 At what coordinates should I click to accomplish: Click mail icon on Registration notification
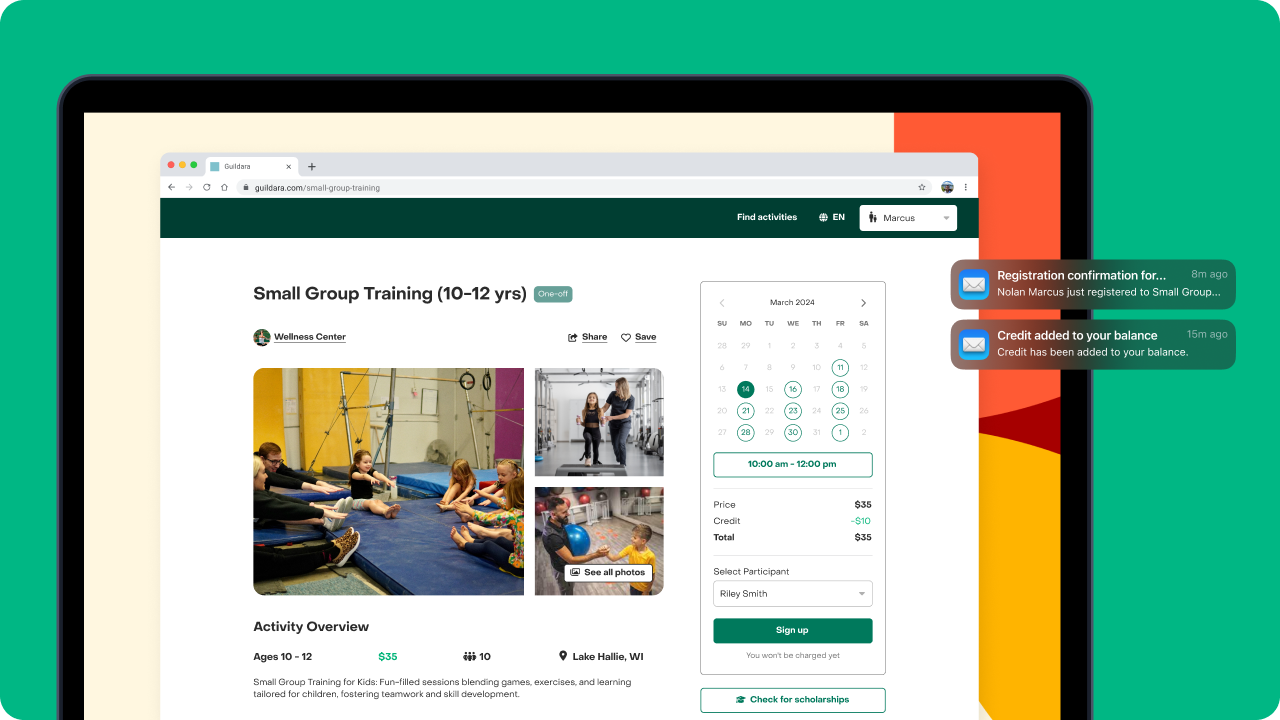[x=974, y=285]
